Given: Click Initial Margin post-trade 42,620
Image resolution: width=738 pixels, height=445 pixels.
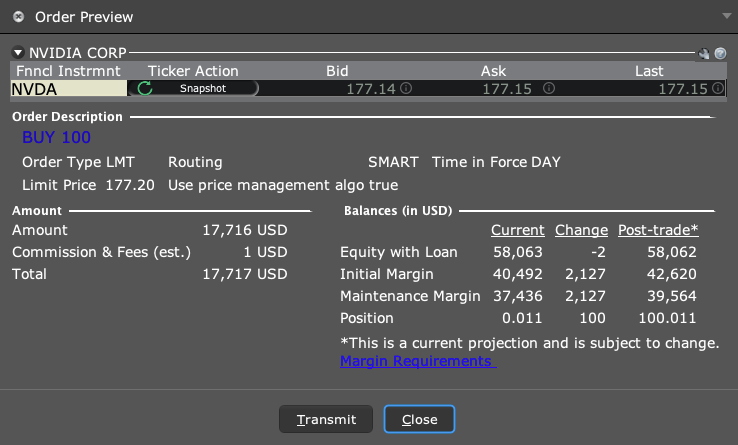Looking at the screenshot, I should click(x=672, y=274).
